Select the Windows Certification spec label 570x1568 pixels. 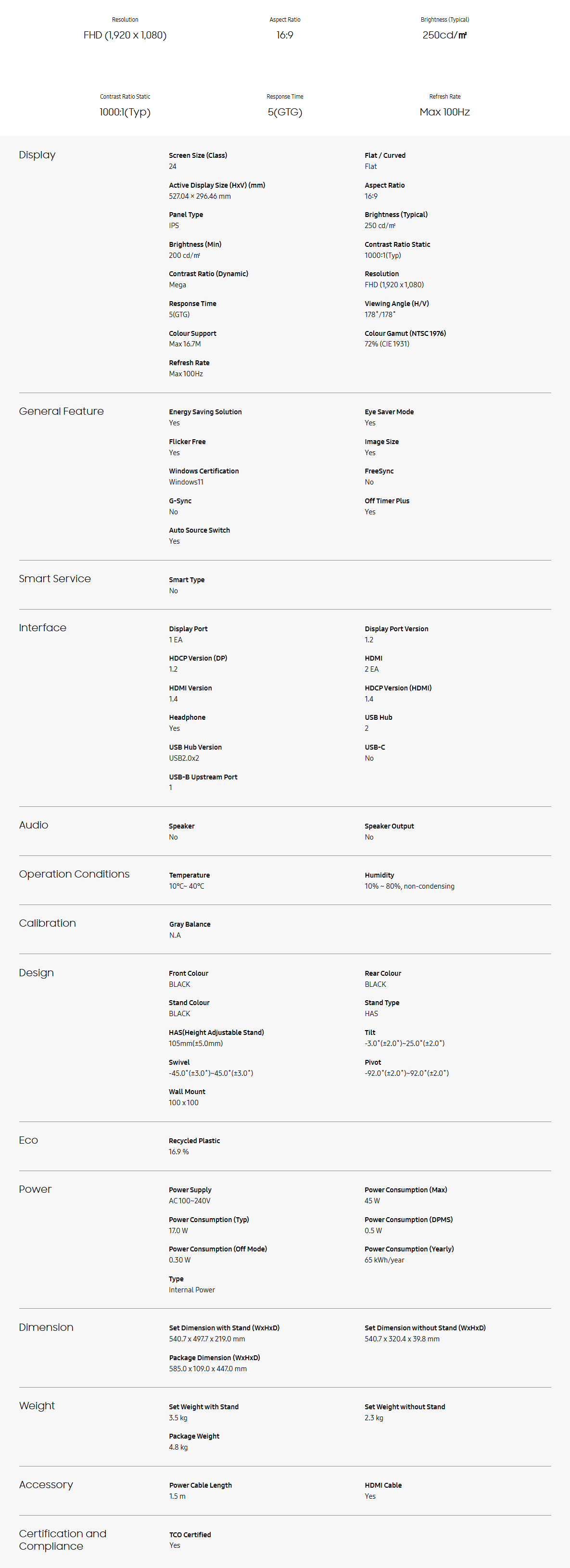tap(204, 471)
